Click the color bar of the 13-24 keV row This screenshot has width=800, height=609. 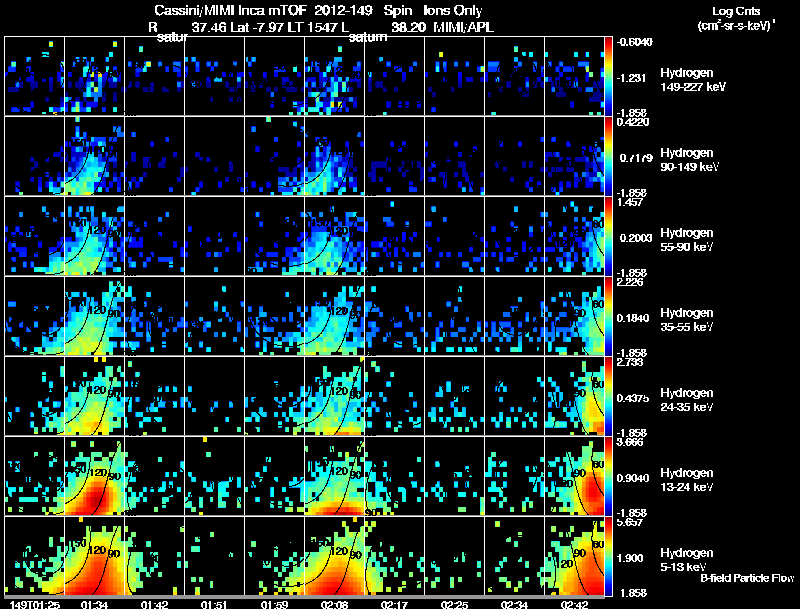pyautogui.click(x=608, y=476)
